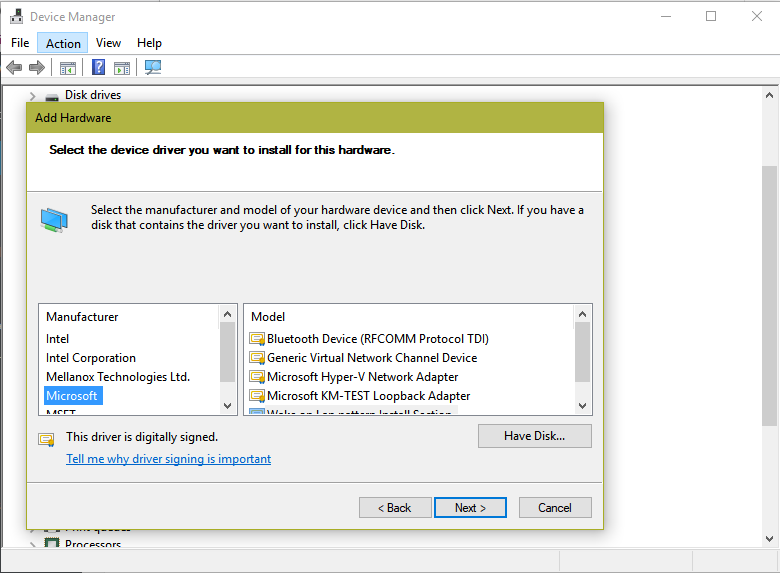Click Device Manager main scroll down arrow
Viewport: 780px width, 573px height.
[x=769, y=539]
